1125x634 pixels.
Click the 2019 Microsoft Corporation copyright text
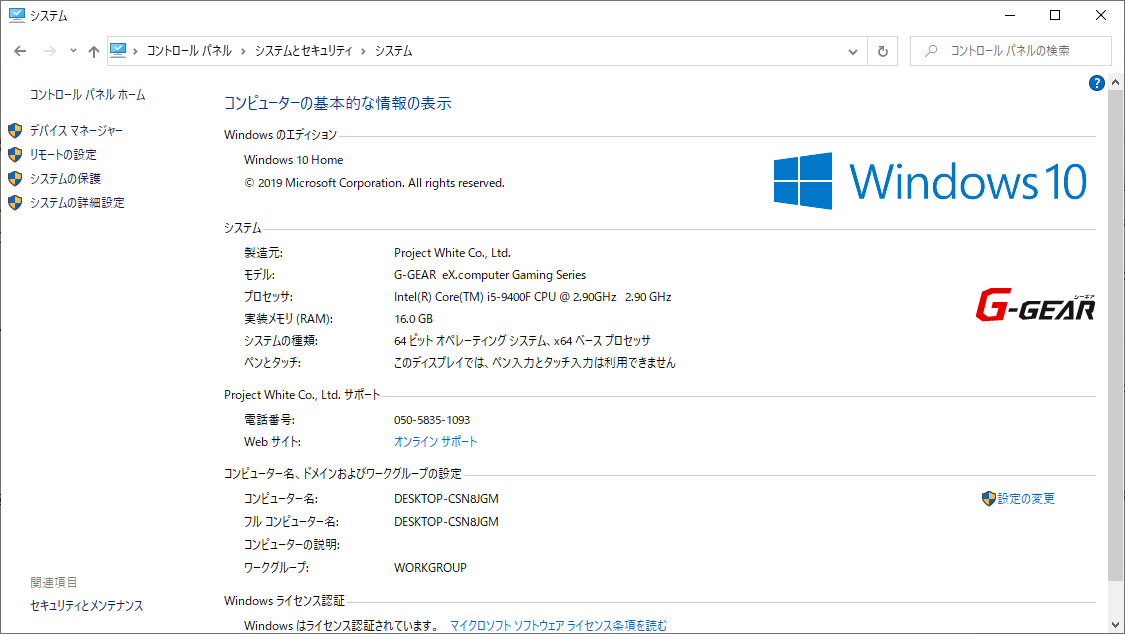(x=375, y=183)
